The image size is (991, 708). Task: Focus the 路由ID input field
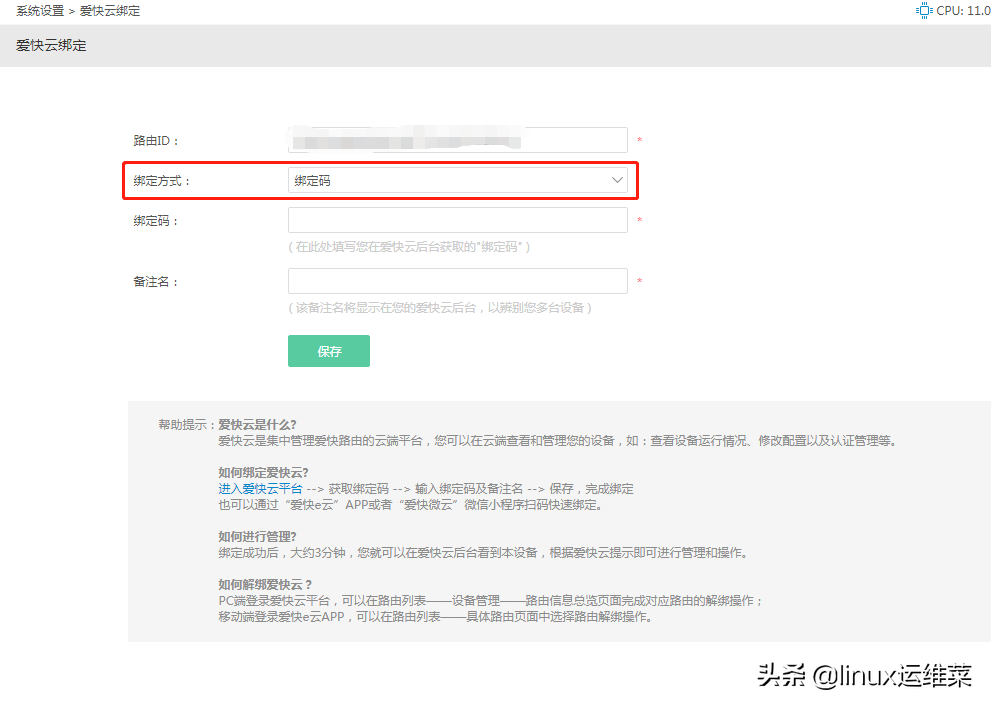[x=458, y=140]
